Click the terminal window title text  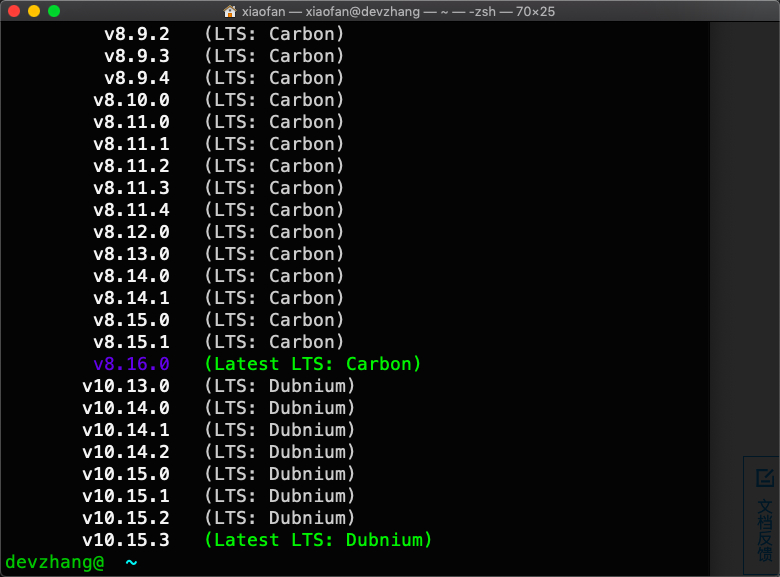point(398,11)
